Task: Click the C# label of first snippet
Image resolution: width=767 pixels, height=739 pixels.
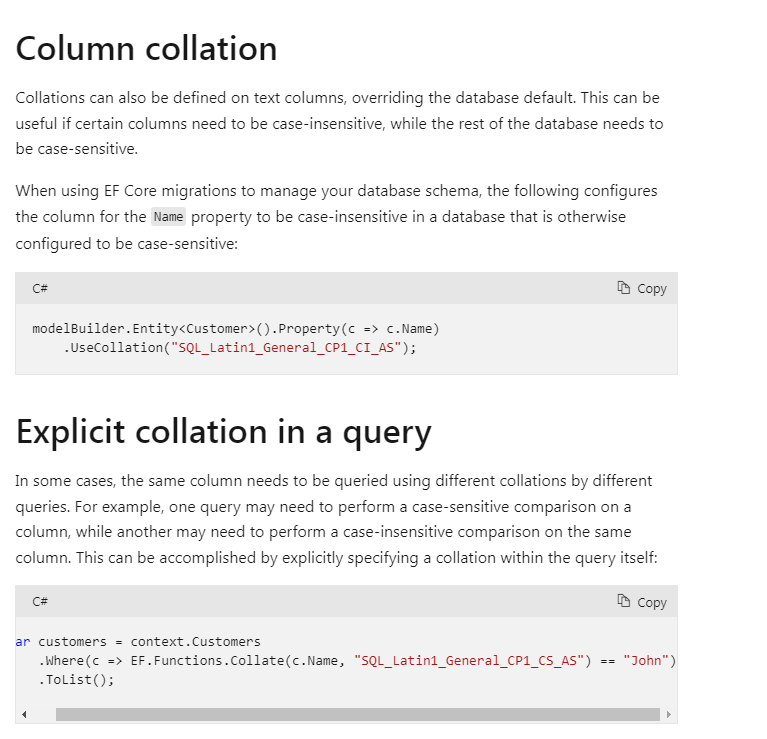Action: click(40, 289)
